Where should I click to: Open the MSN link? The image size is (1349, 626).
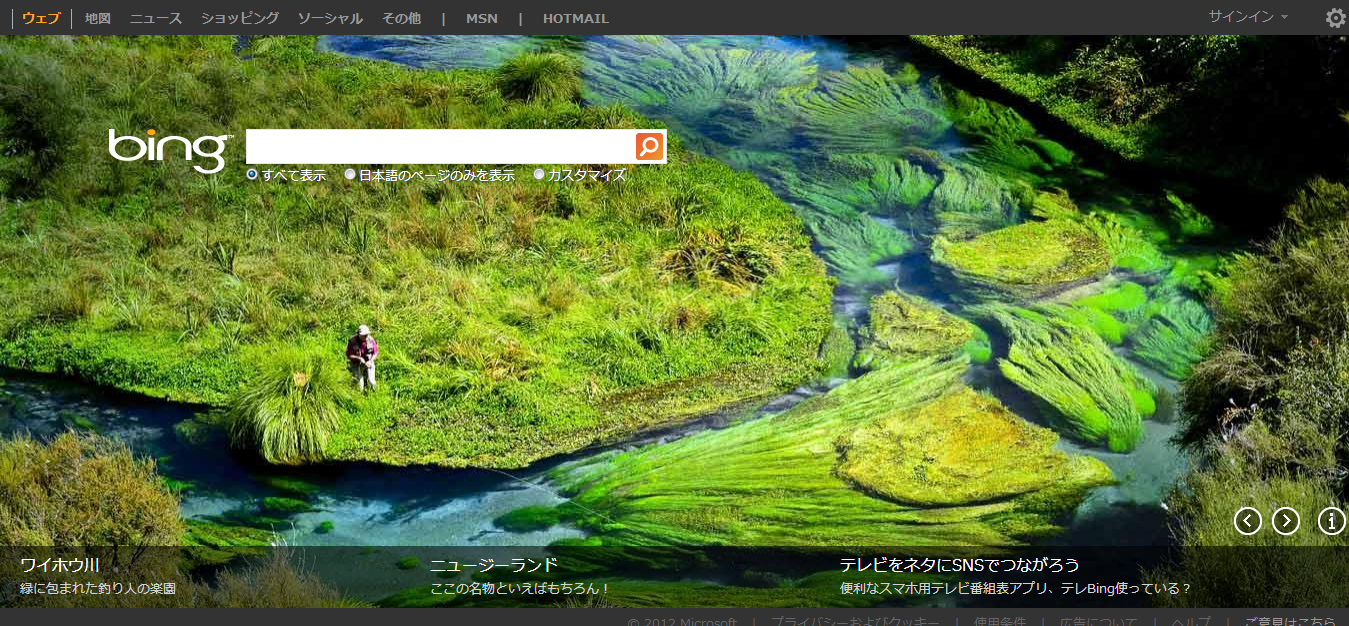click(x=481, y=18)
